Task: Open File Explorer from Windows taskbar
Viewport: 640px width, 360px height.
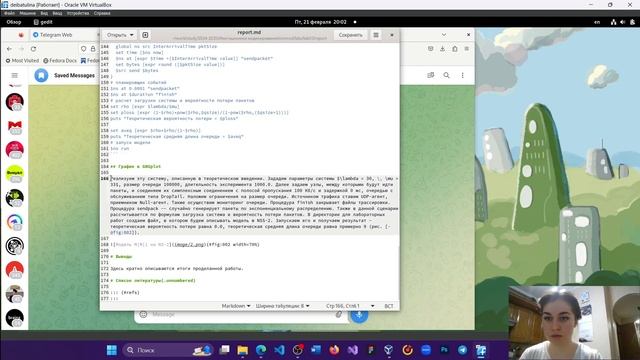Action: 242,350
